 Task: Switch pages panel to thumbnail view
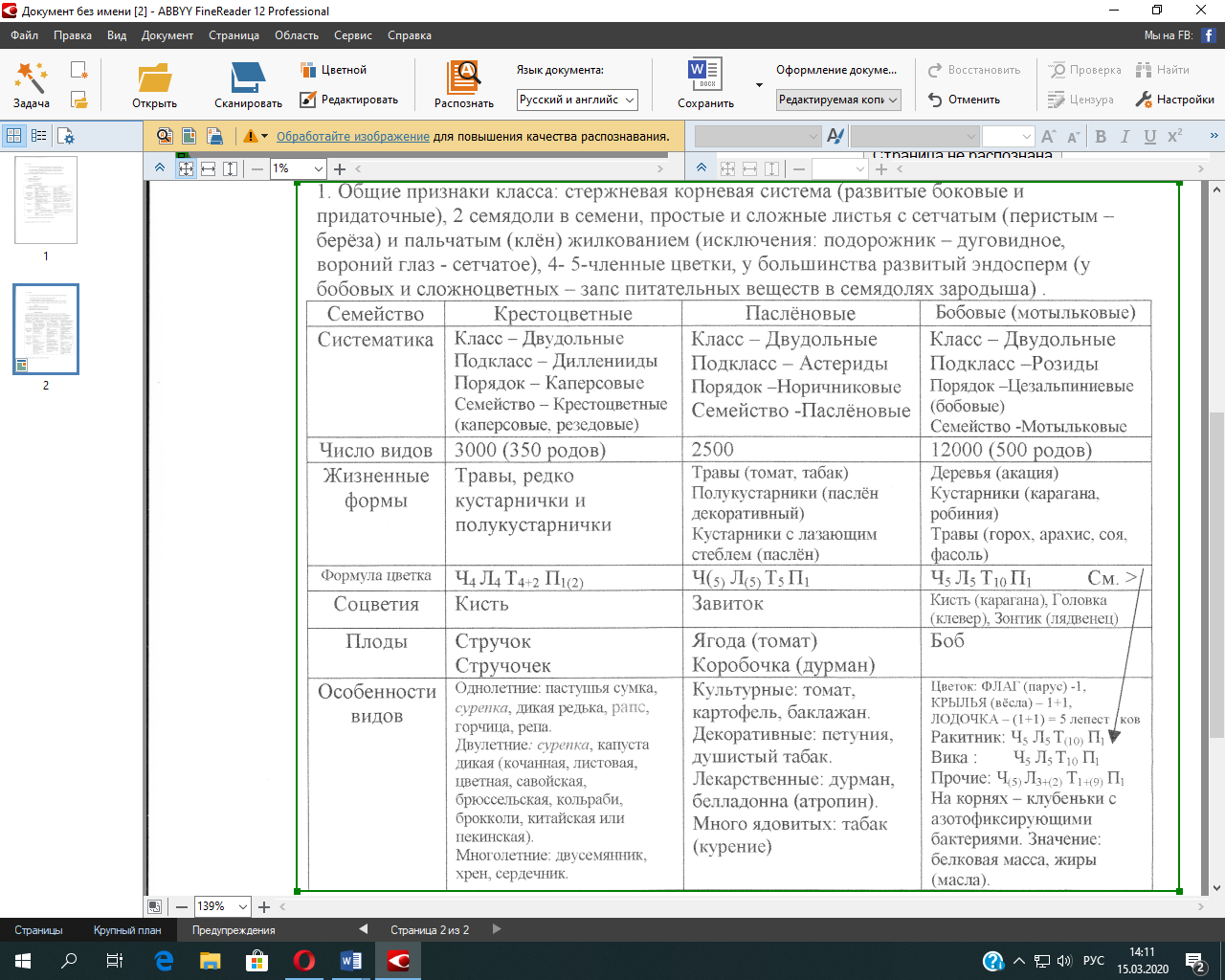tap(14, 136)
